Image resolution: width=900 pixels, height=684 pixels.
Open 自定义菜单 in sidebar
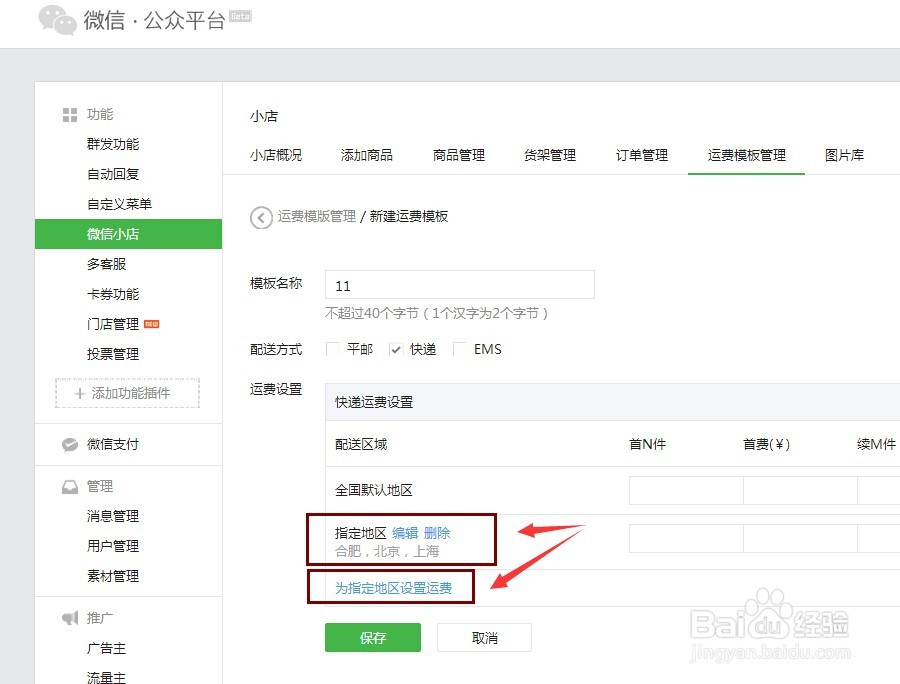pos(119,204)
